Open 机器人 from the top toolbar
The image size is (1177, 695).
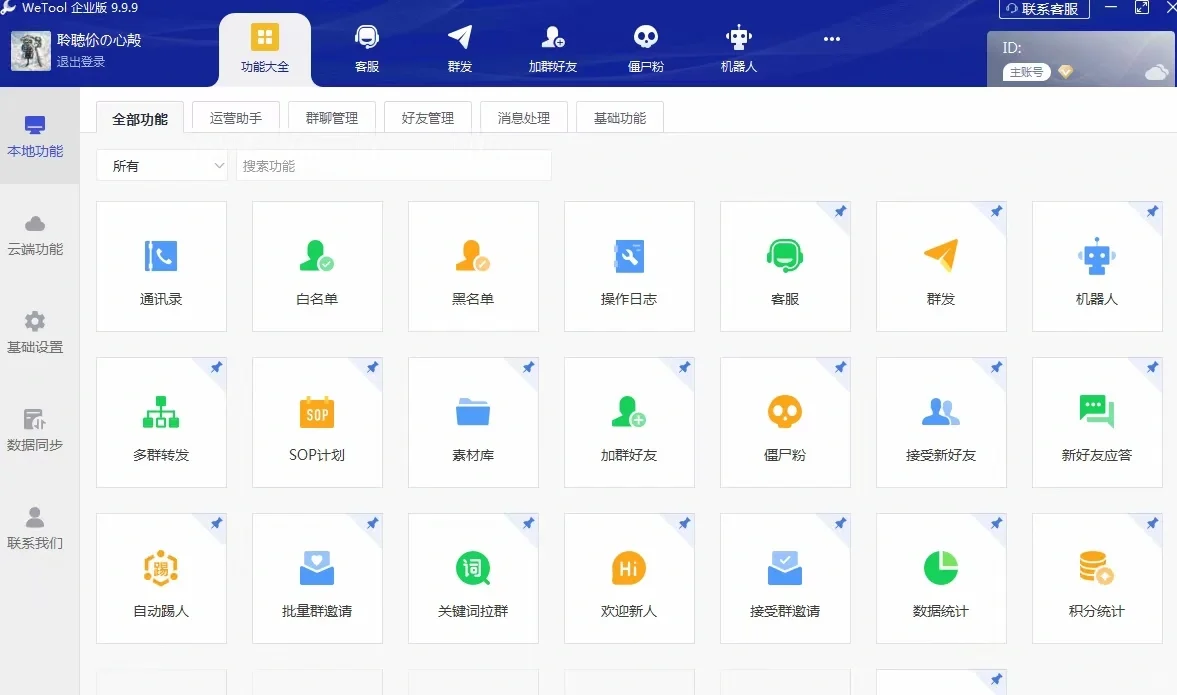[x=737, y=47]
